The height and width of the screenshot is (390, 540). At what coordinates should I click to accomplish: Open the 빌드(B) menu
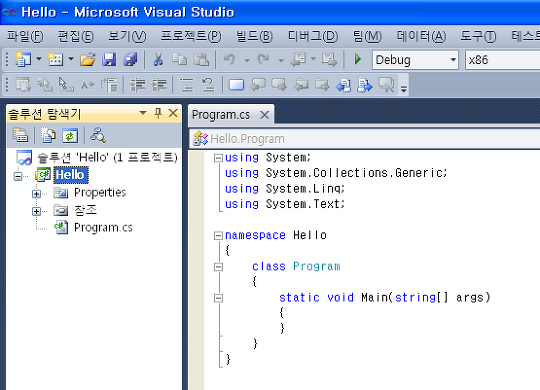click(x=254, y=36)
